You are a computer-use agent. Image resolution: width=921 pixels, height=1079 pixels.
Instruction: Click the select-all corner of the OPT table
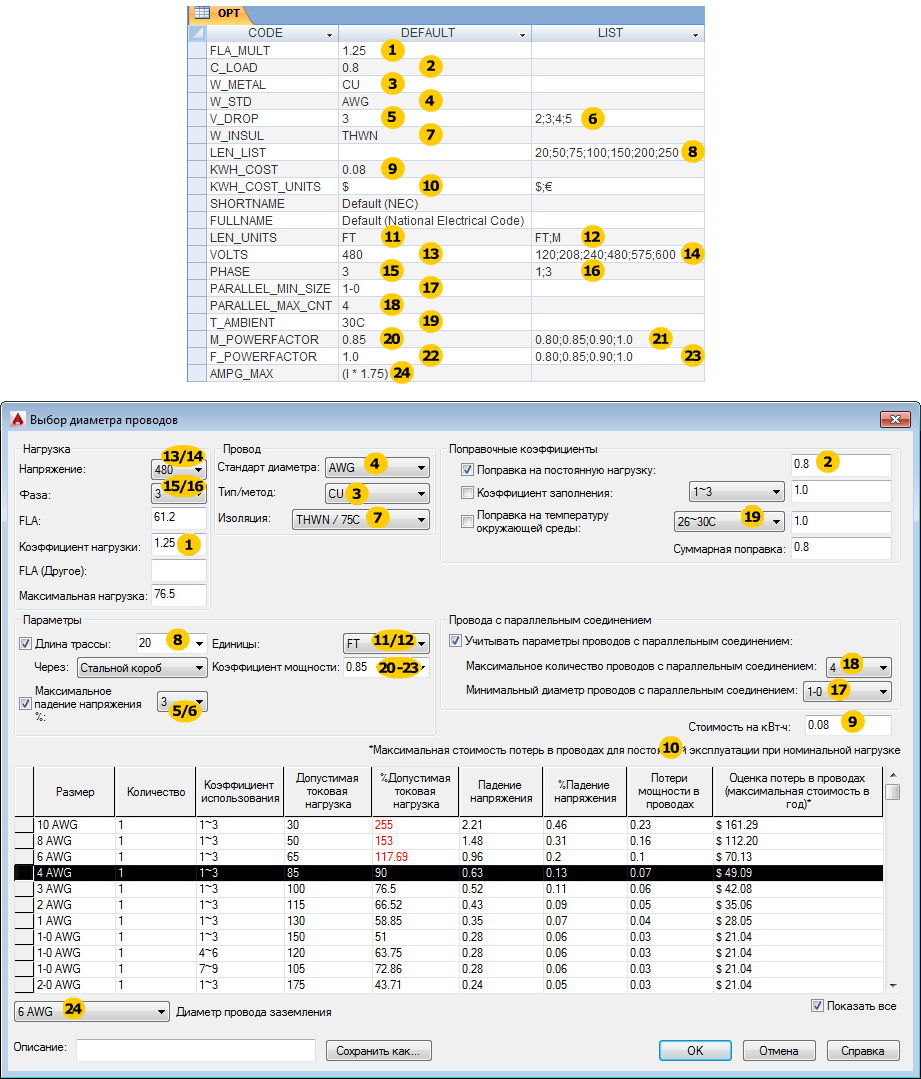[x=197, y=33]
